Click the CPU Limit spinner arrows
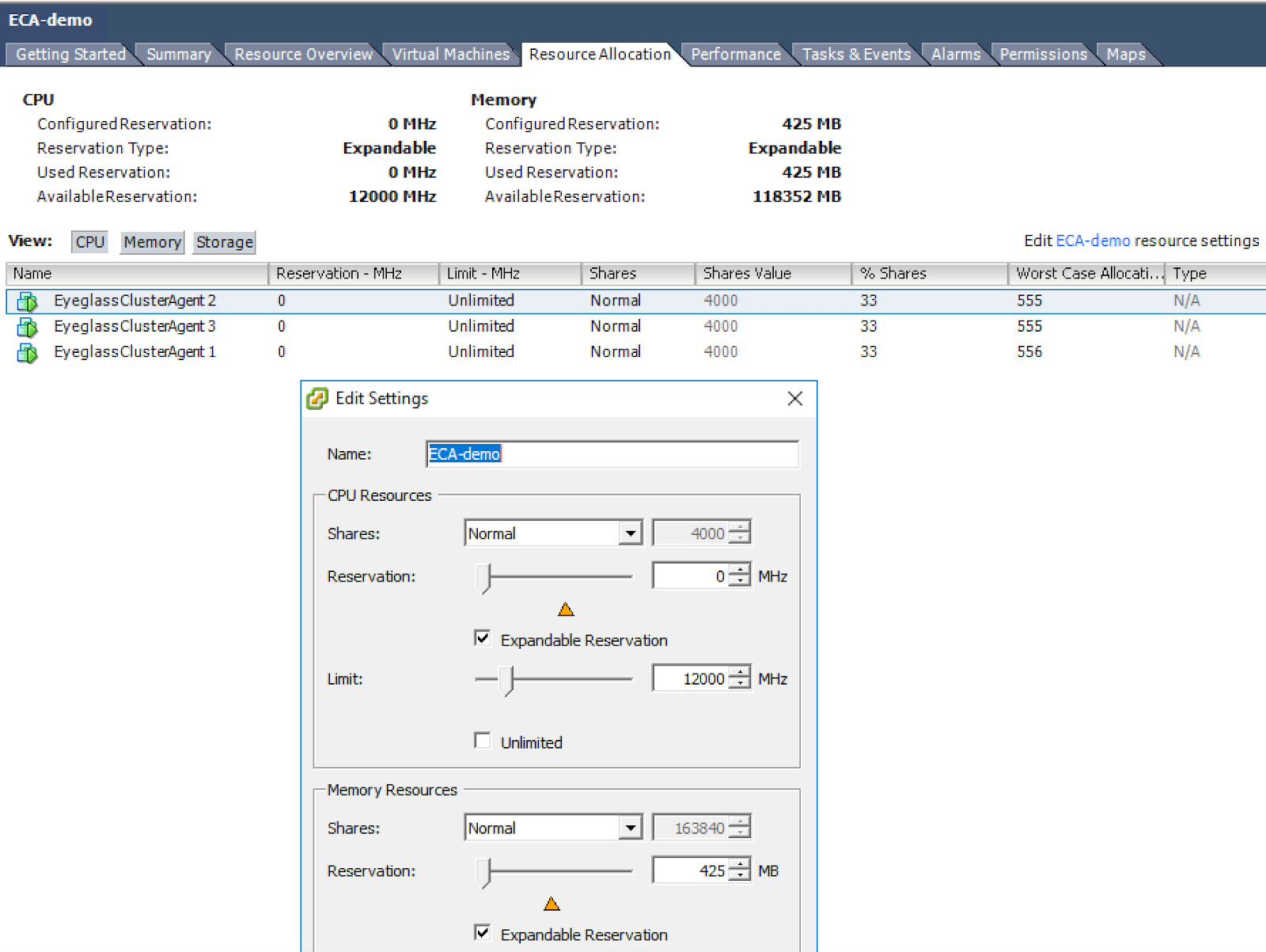Image resolution: width=1266 pixels, height=952 pixels. 739,678
